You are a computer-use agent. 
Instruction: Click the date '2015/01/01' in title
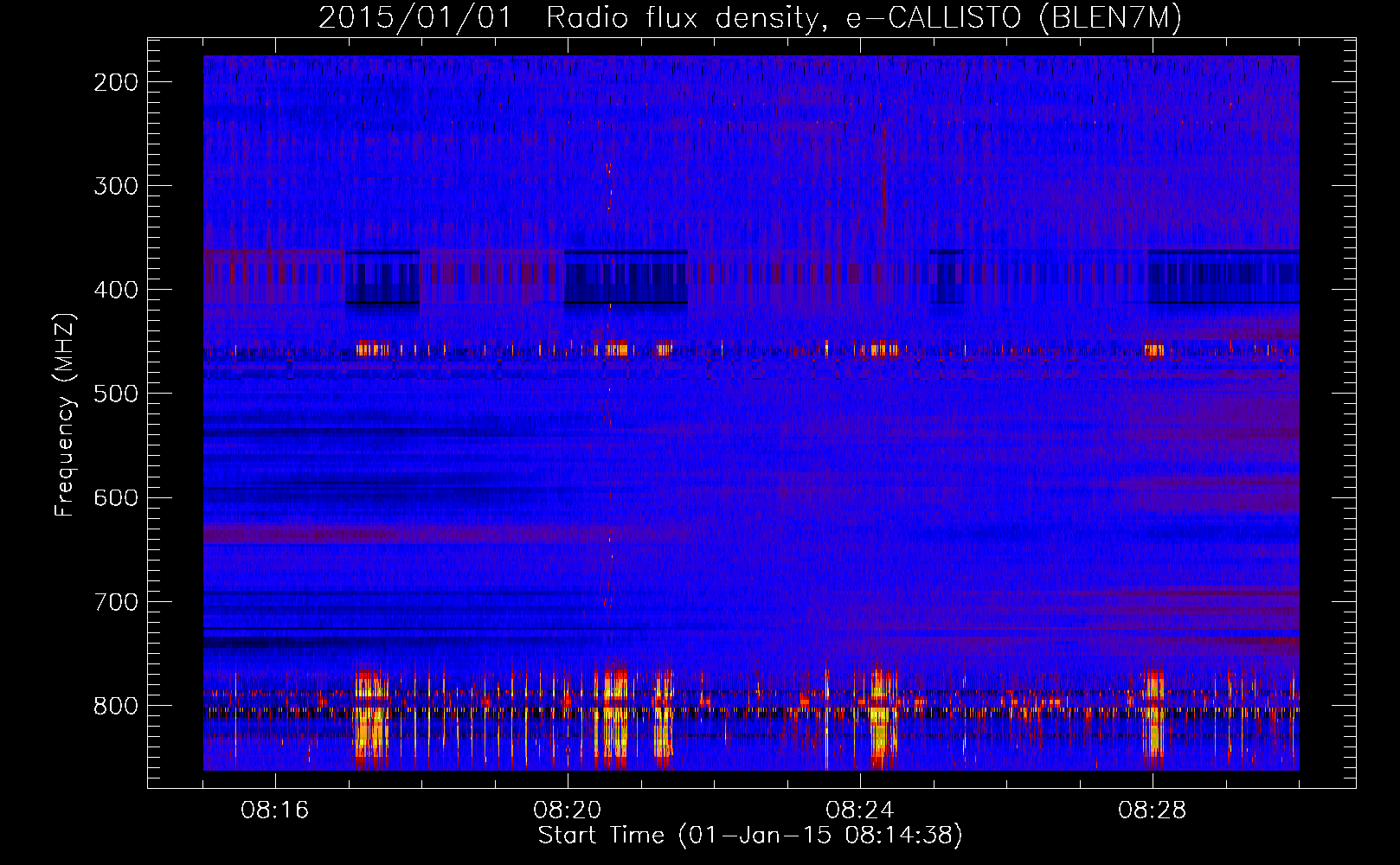415,18
